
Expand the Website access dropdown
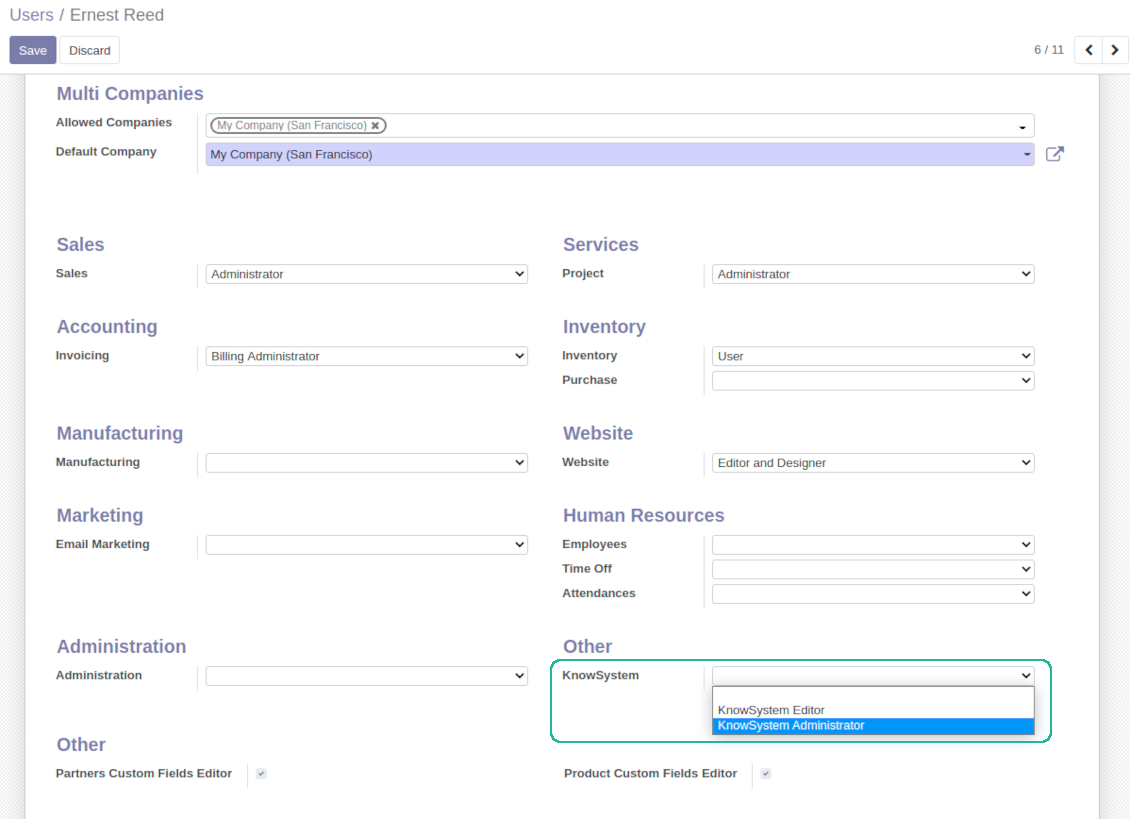point(873,463)
